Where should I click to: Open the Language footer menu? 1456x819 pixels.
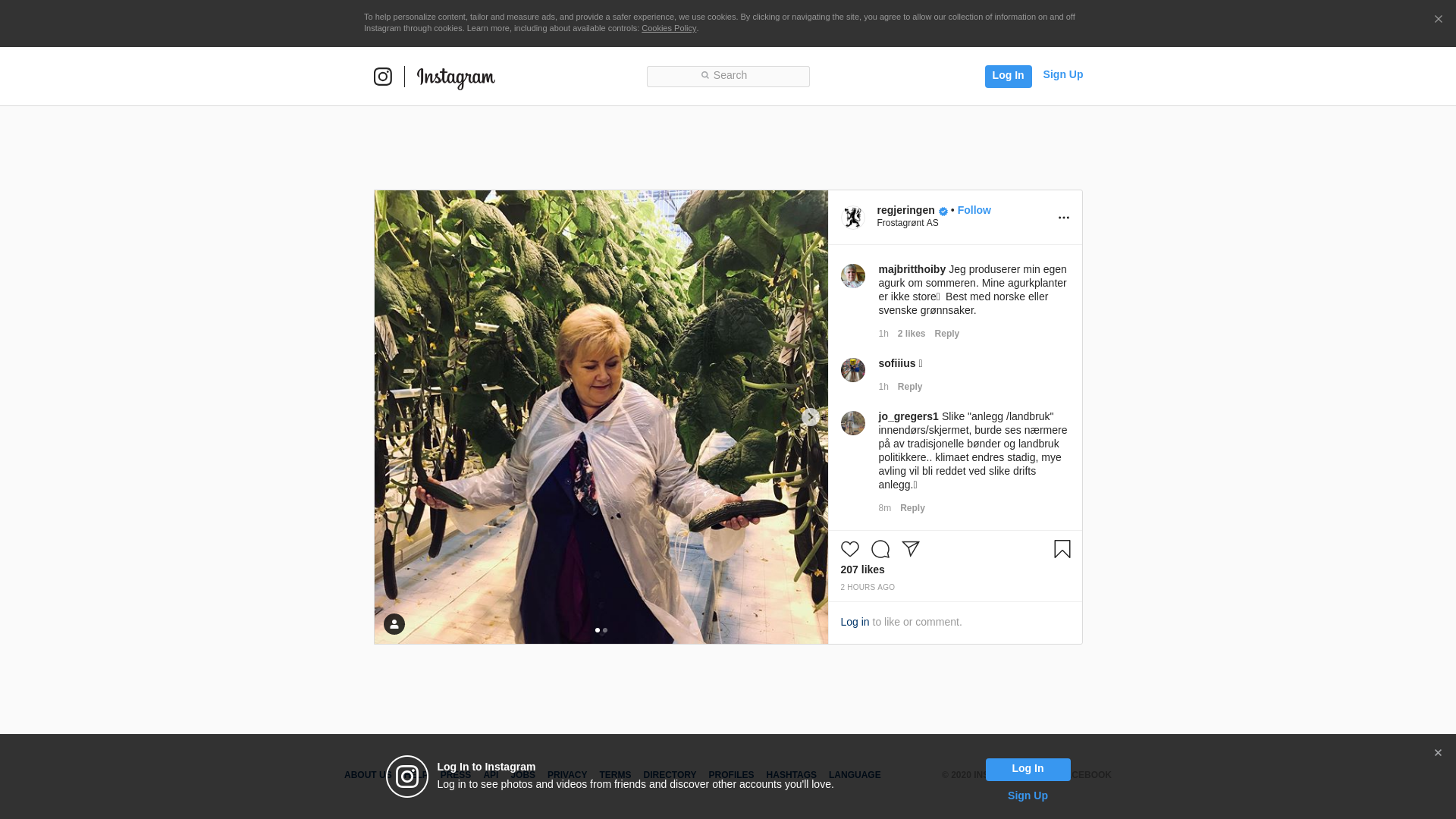coord(855,775)
